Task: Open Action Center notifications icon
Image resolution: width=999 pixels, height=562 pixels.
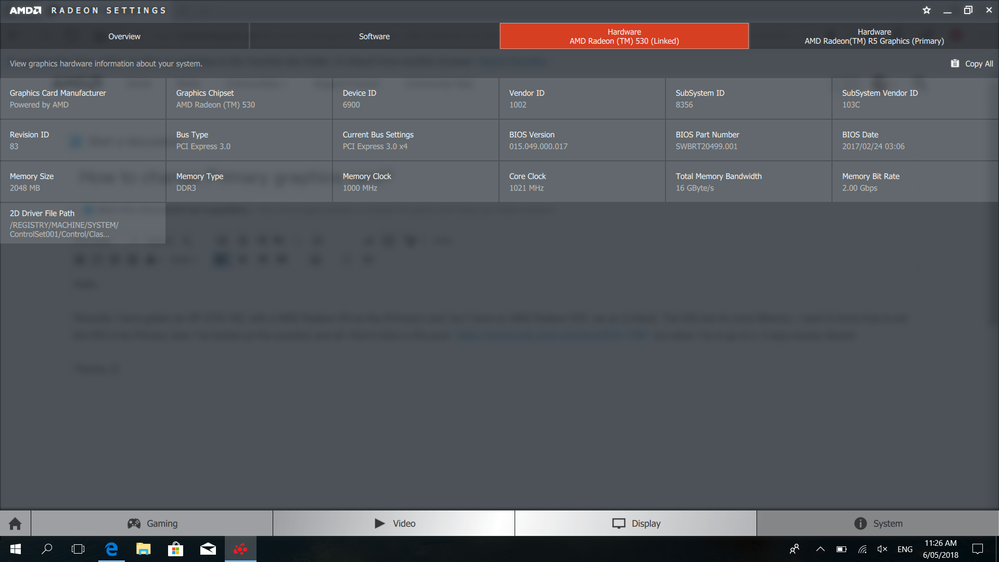Action: click(977, 549)
